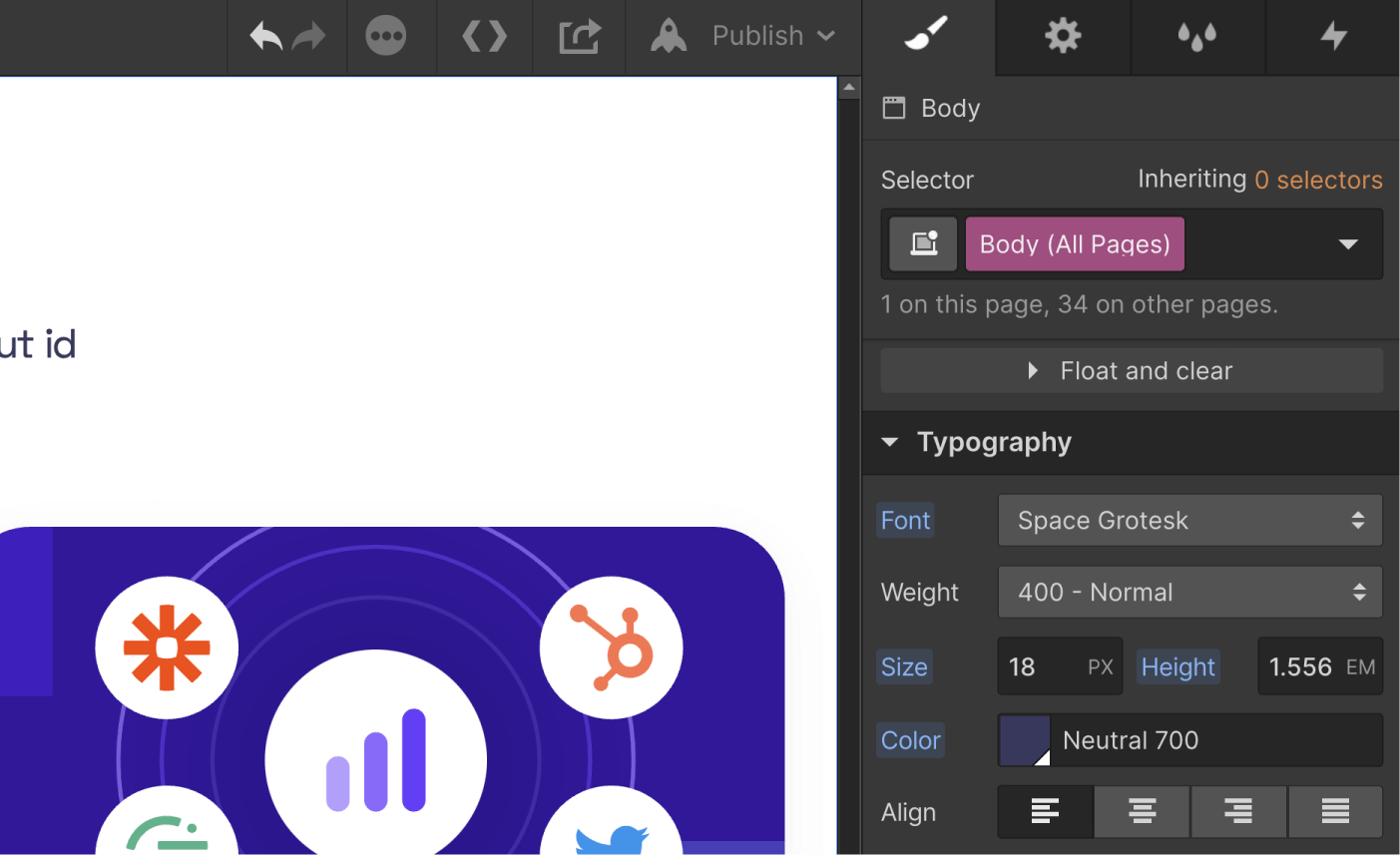Open the Interactions lightning panel
Viewport: 1400px width, 855px height.
pos(1333,36)
